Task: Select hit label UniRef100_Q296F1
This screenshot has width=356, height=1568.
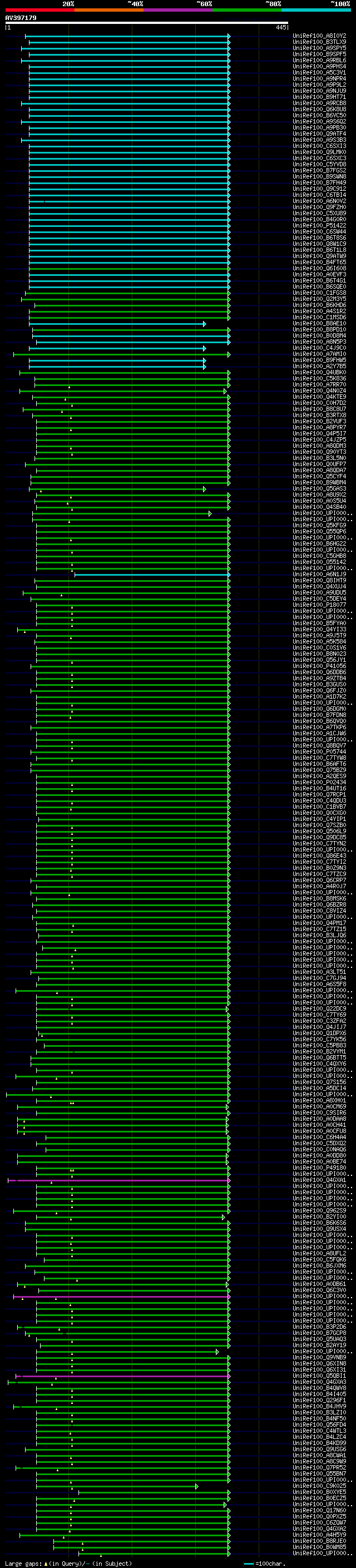Action: (x=319, y=1401)
